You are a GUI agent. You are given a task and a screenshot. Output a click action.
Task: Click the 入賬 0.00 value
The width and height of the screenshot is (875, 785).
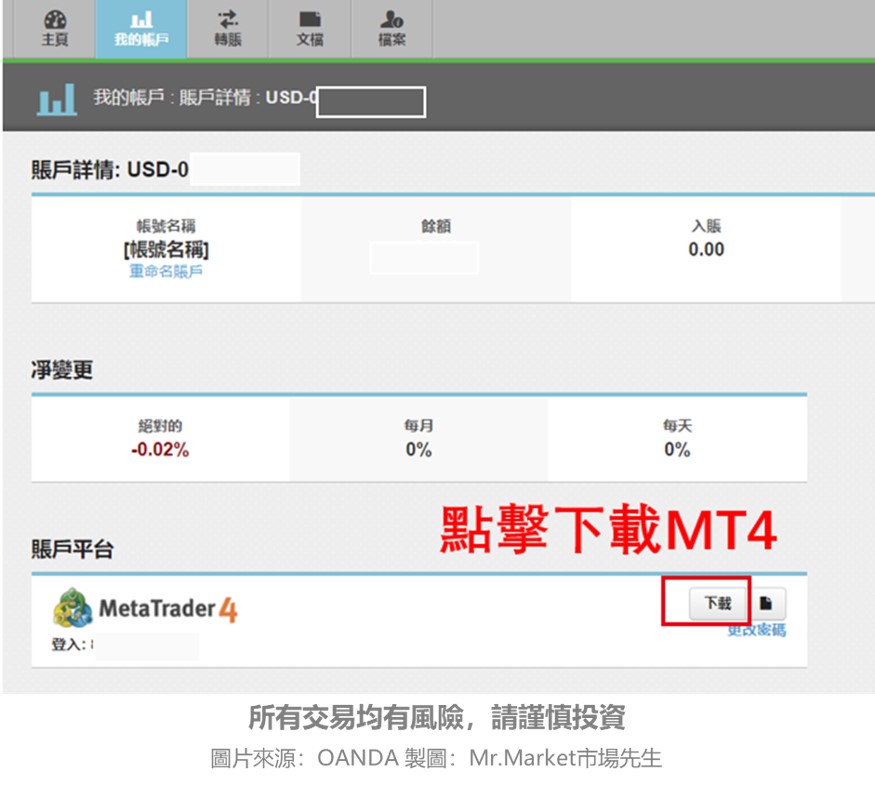point(706,249)
